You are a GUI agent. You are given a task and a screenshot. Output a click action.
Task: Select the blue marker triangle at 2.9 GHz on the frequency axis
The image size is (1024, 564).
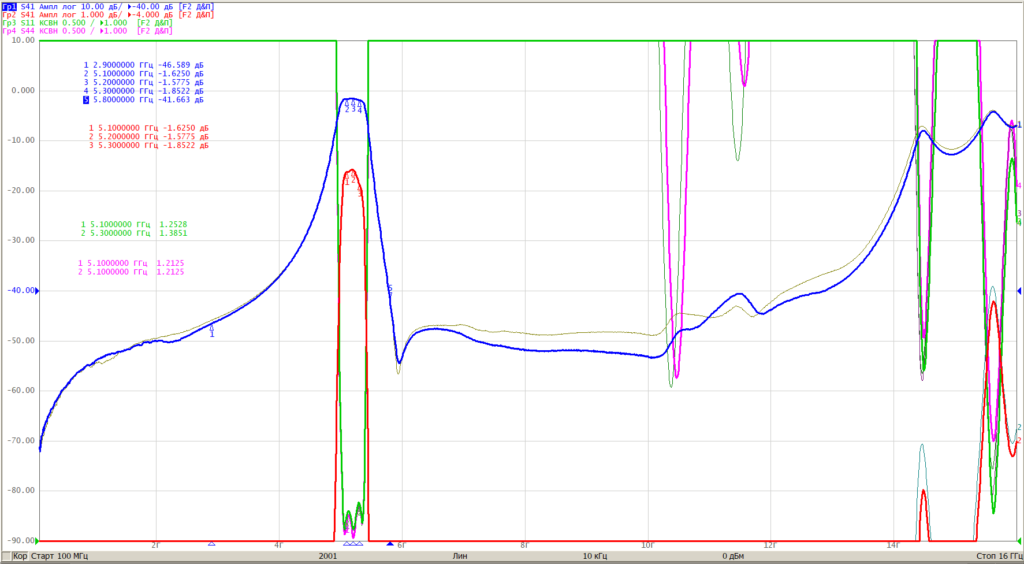tap(211, 543)
